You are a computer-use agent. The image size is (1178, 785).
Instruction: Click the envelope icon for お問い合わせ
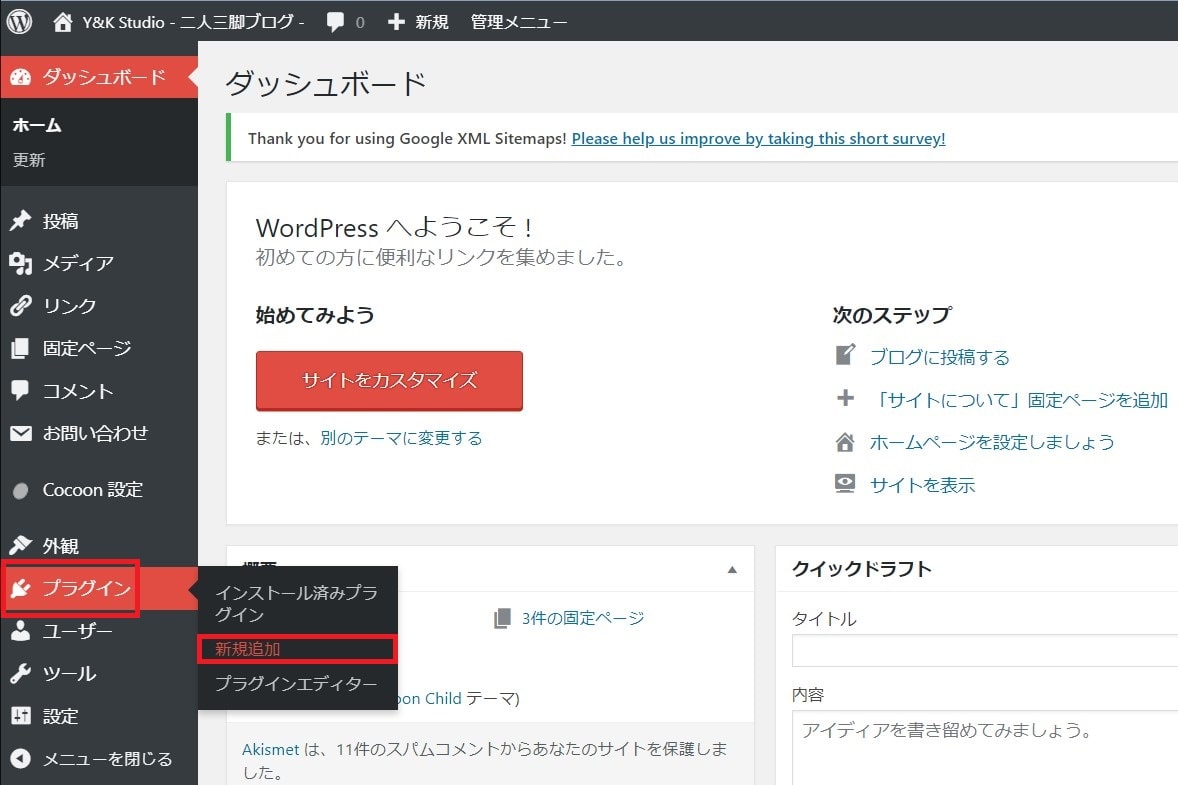click(x=21, y=433)
